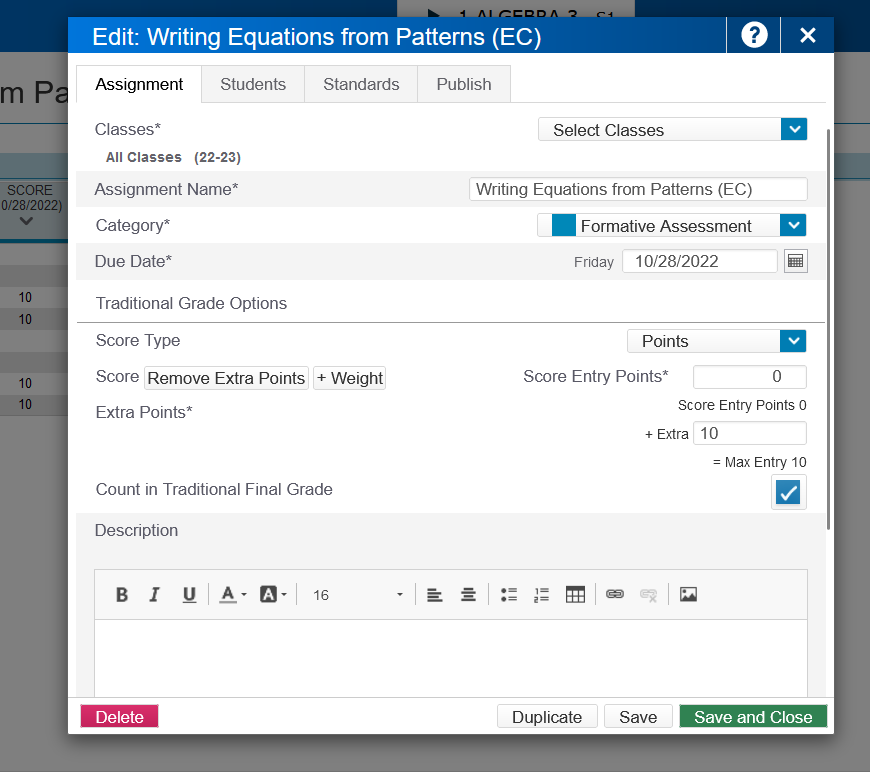Viewport: 870px width, 772px height.
Task: Insert an image into the description
Action: pos(688,595)
